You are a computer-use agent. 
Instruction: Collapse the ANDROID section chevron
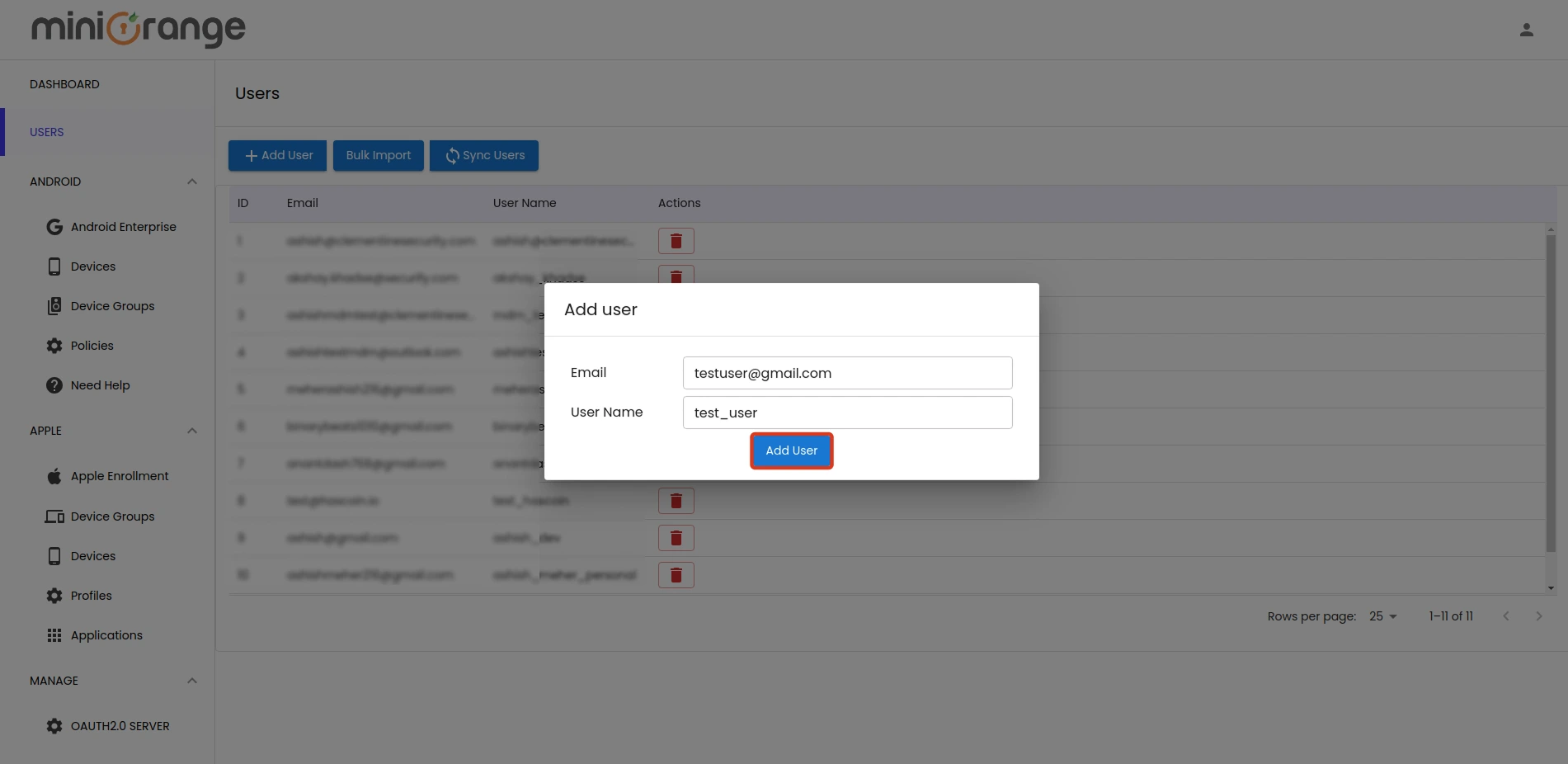click(x=192, y=181)
